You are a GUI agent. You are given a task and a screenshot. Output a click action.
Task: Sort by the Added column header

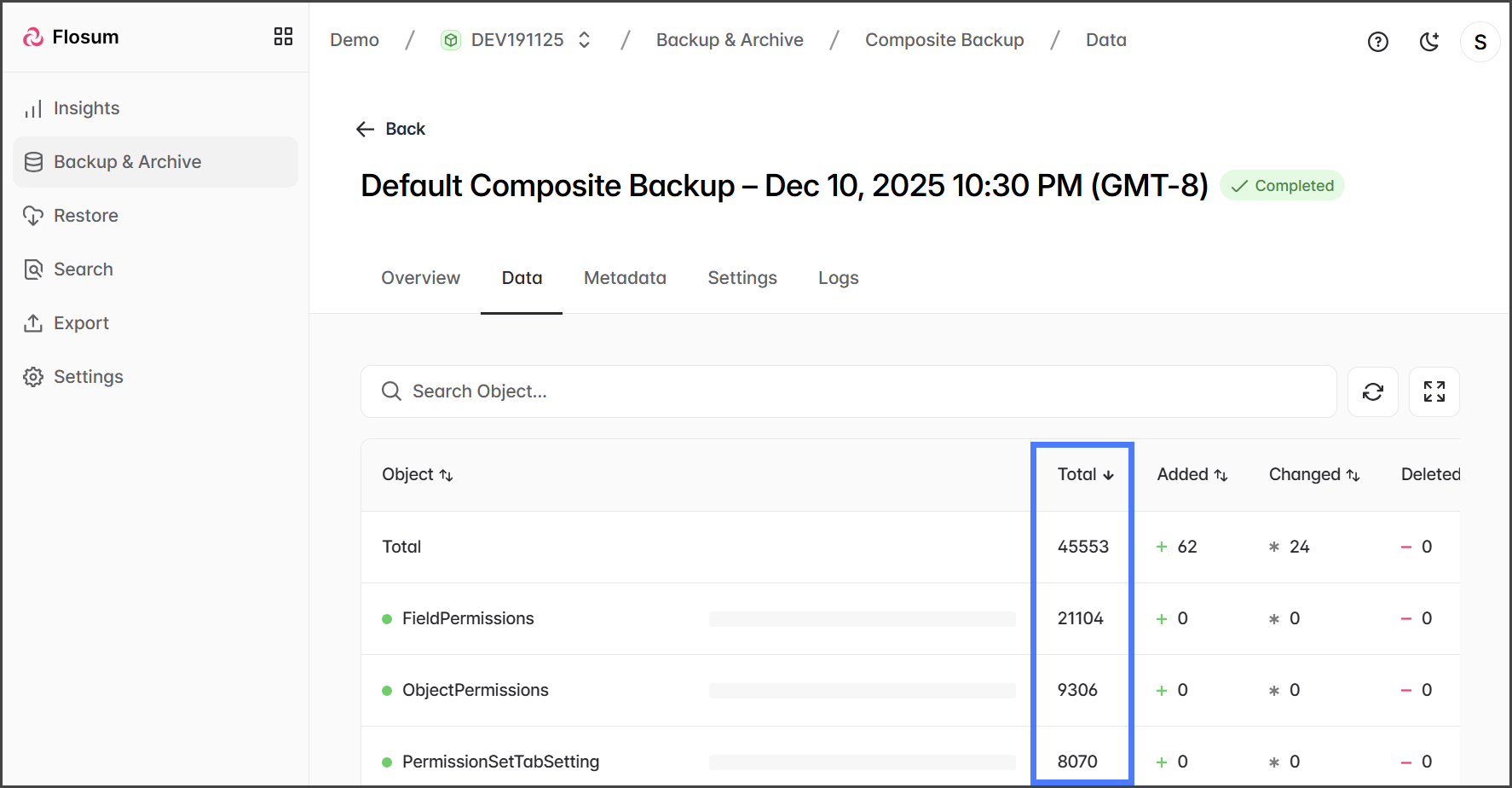click(x=1191, y=475)
